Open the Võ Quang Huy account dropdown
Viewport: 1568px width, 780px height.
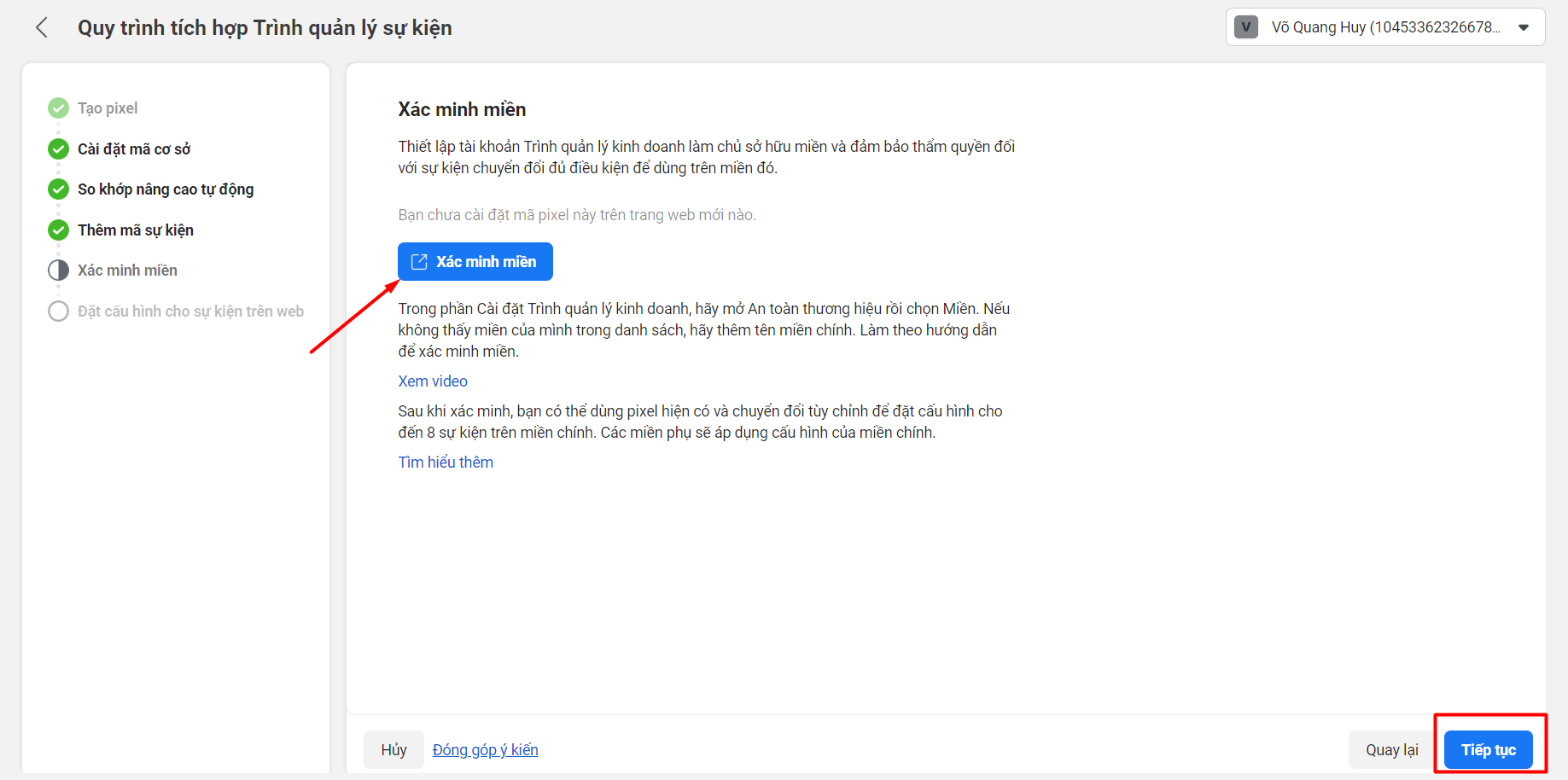coord(1384,27)
